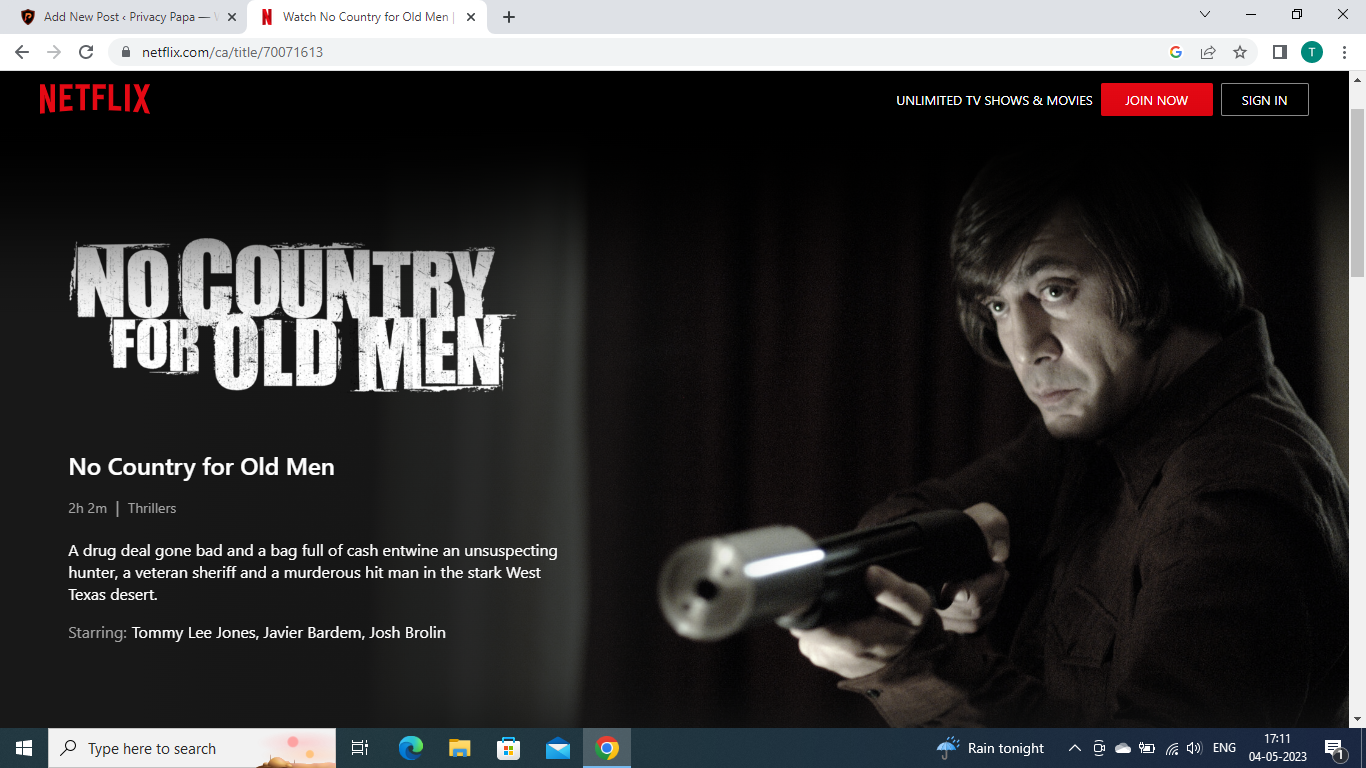Viewport: 1366px width, 768px height.
Task: Open the browser side panel
Action: 1279,52
